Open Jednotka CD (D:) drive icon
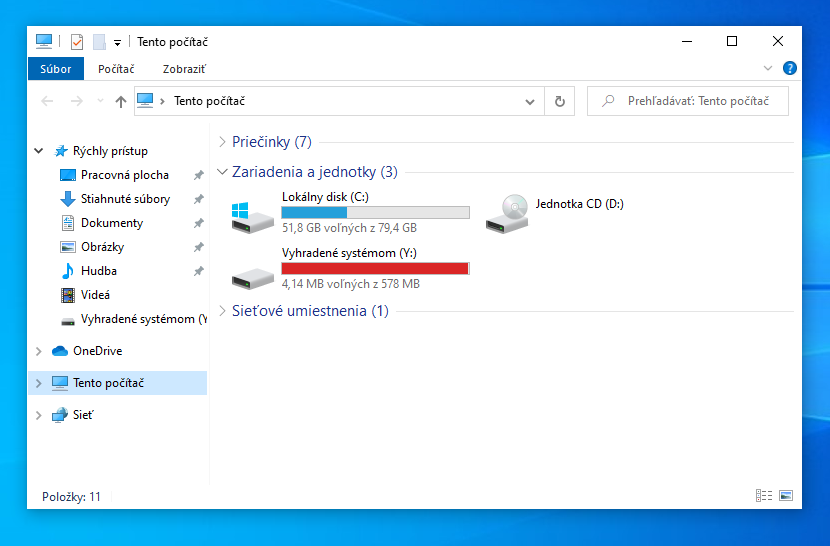830x546 pixels. click(x=506, y=212)
